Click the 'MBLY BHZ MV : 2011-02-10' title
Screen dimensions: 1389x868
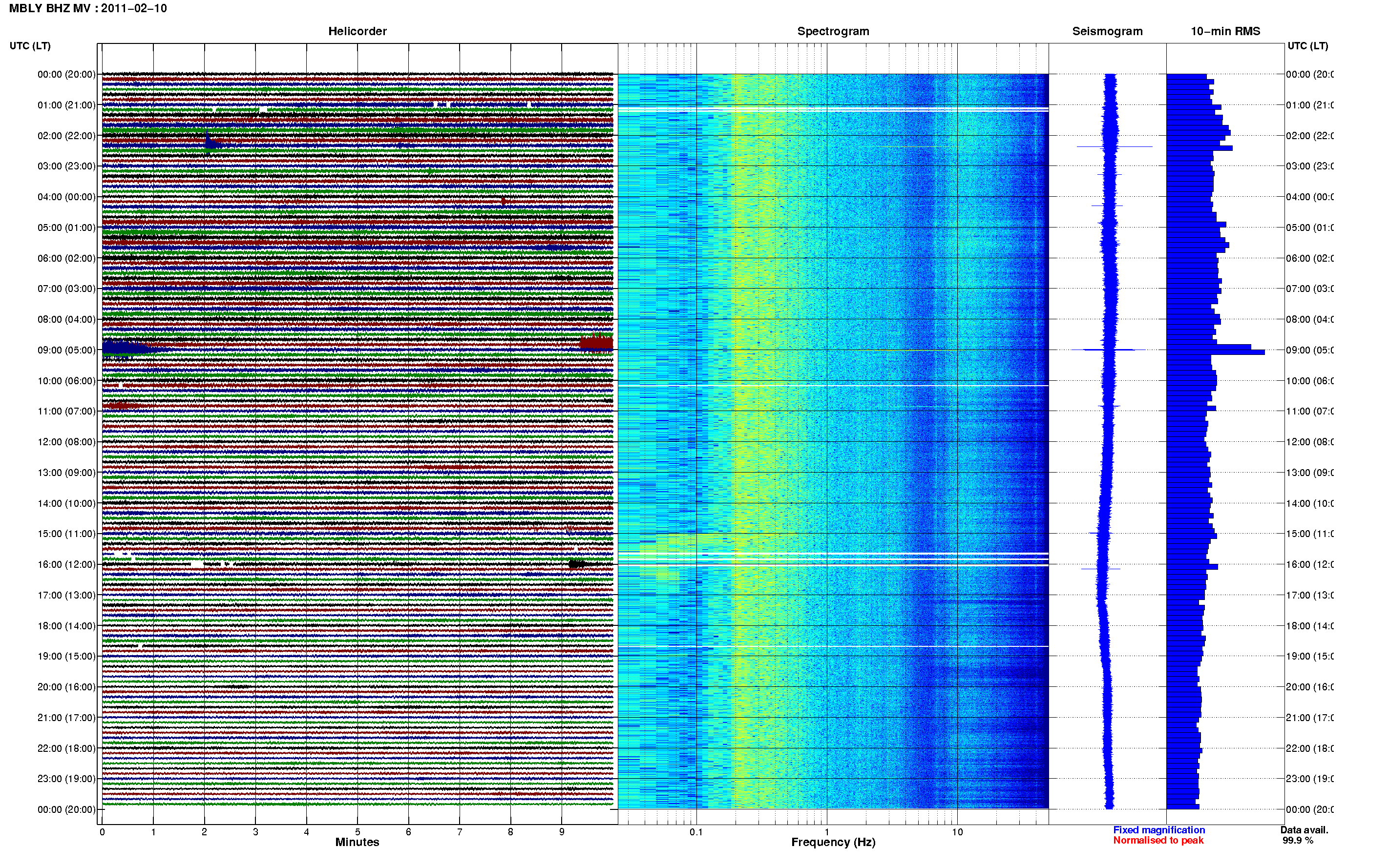point(88,9)
